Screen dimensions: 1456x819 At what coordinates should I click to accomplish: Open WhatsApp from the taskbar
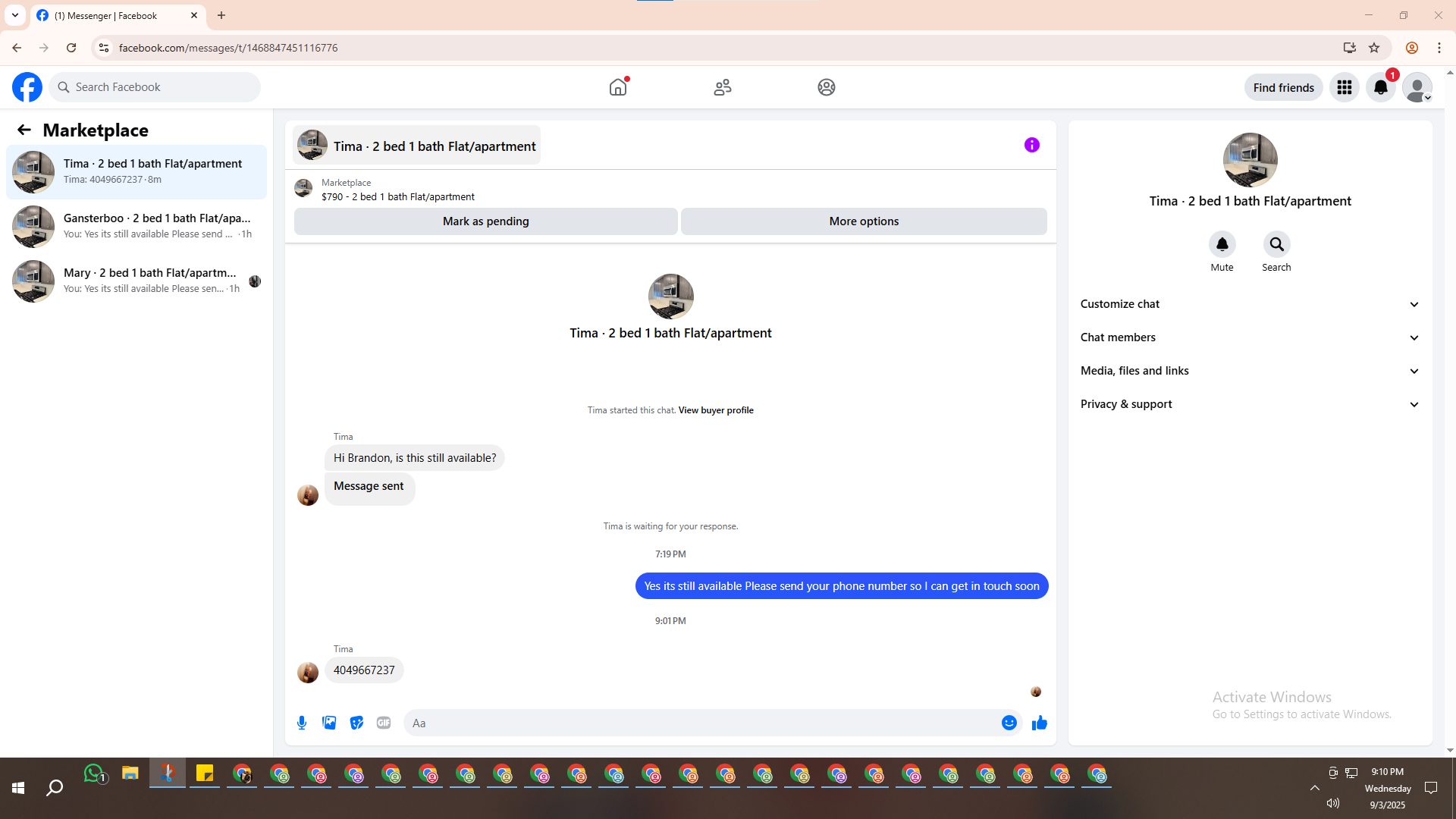click(94, 773)
